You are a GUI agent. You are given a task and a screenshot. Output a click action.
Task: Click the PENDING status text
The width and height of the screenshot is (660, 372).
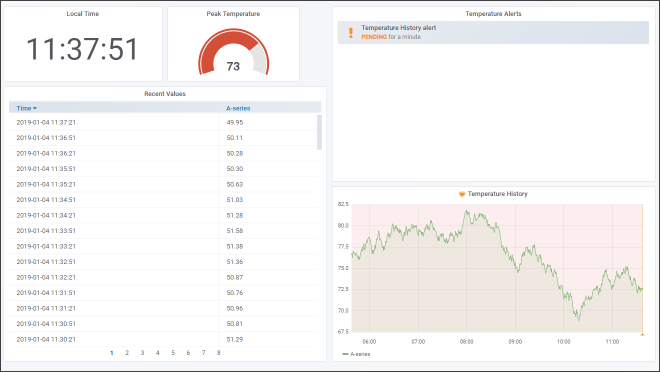374,37
